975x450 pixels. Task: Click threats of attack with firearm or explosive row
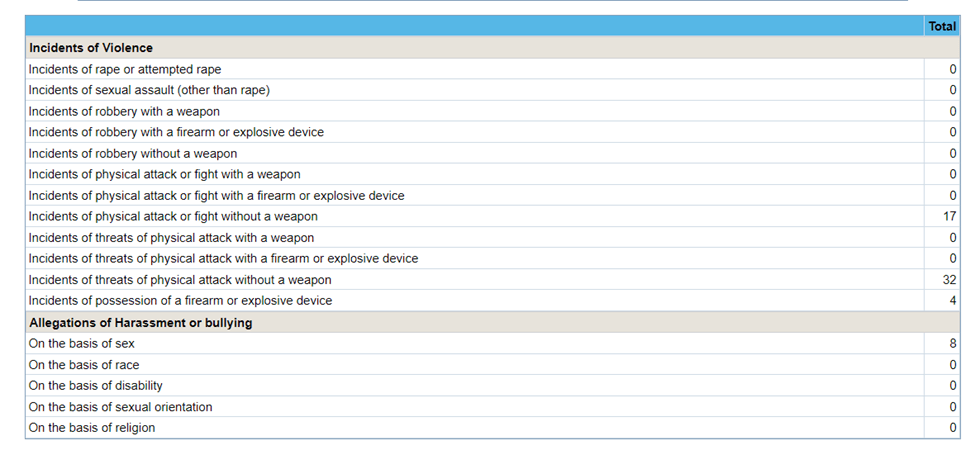223,259
